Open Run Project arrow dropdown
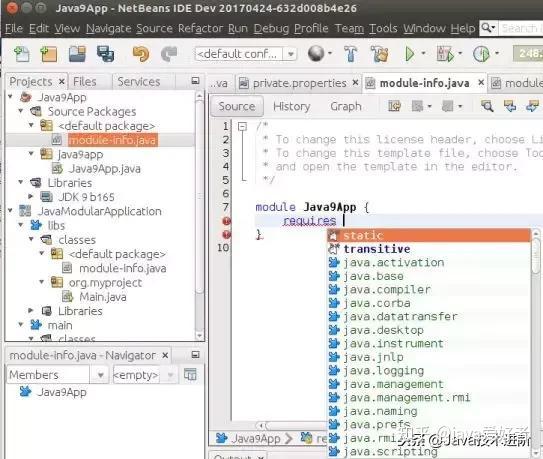543x459 pixels. click(x=423, y=53)
